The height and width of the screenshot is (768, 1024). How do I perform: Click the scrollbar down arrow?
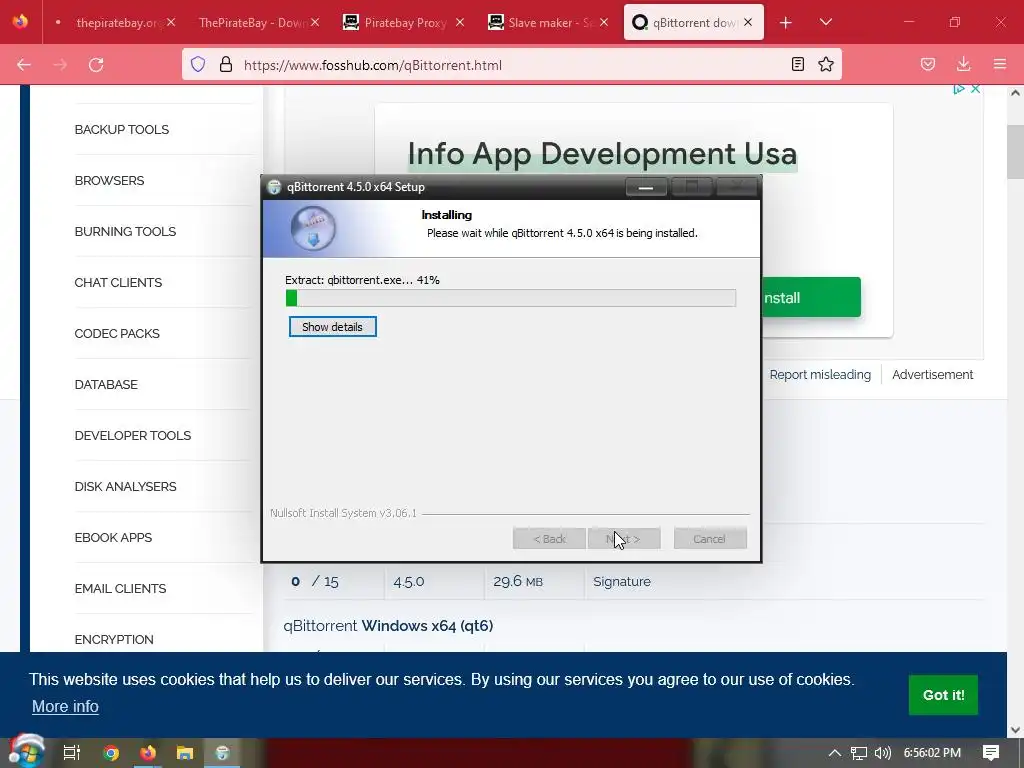1015,730
